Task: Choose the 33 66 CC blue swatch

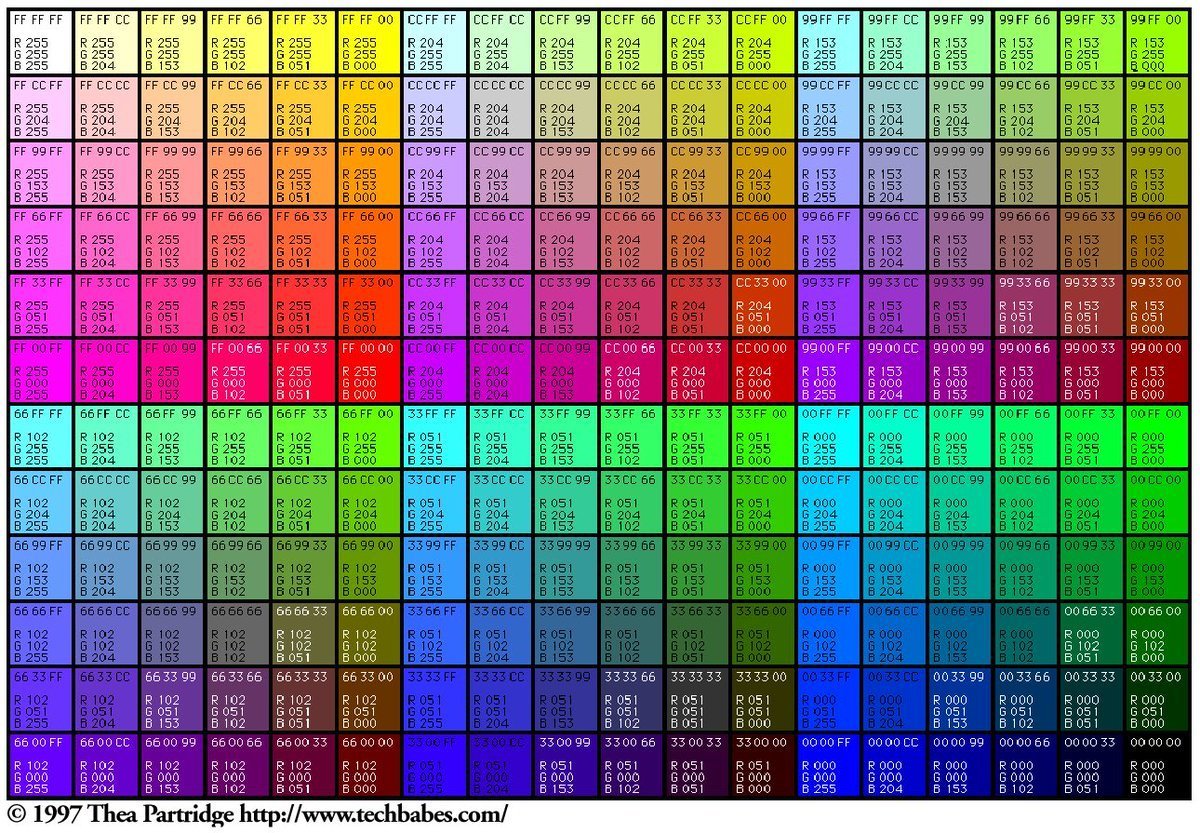Action: tap(499, 632)
